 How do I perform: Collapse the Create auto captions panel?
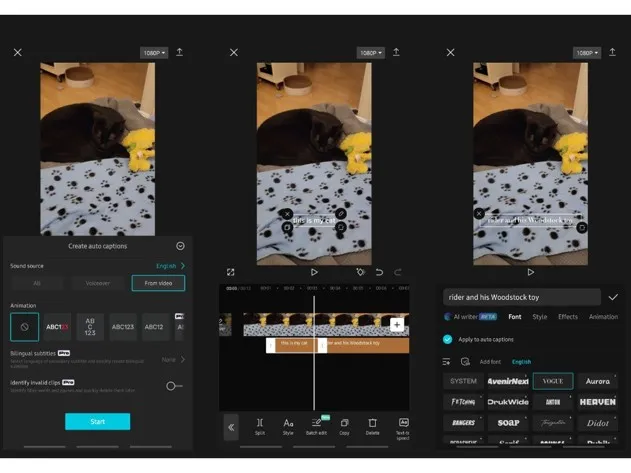180,246
